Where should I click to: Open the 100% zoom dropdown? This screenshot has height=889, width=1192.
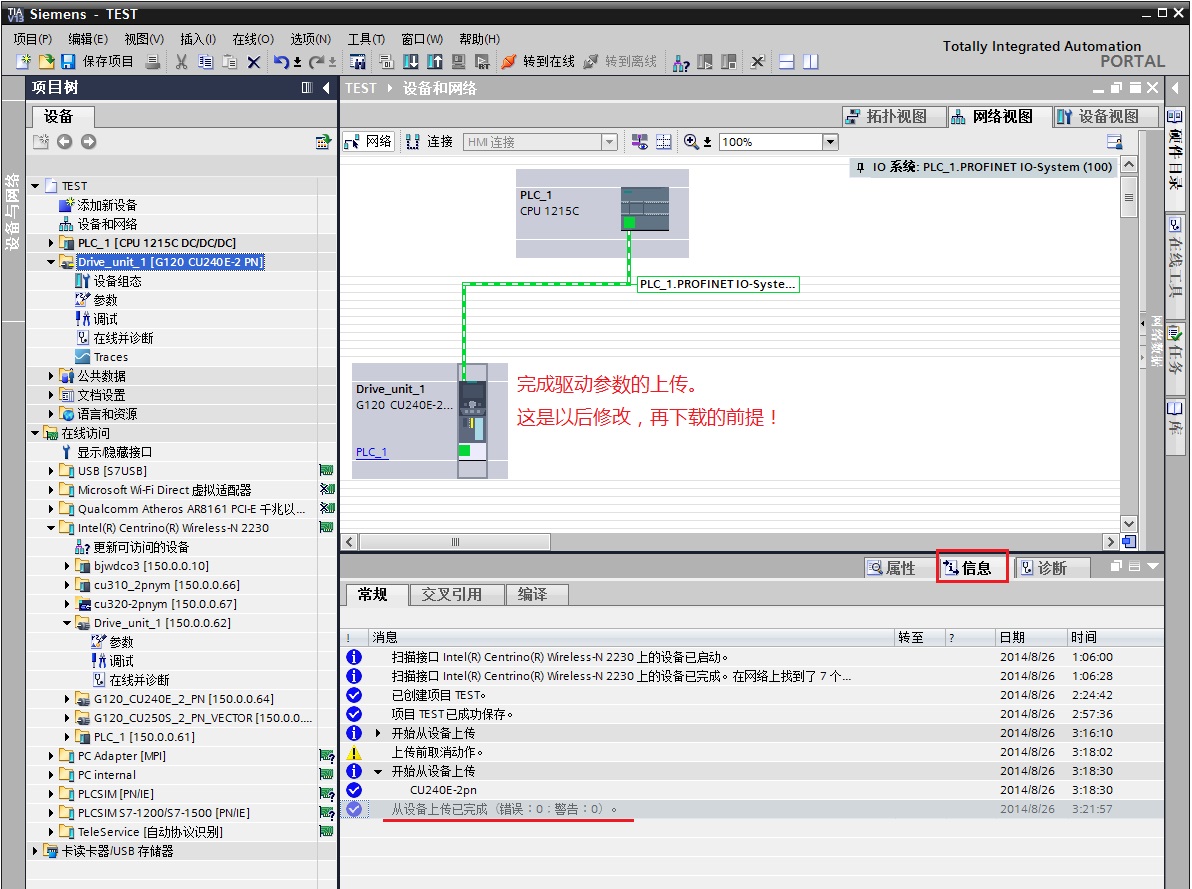pyautogui.click(x=830, y=141)
